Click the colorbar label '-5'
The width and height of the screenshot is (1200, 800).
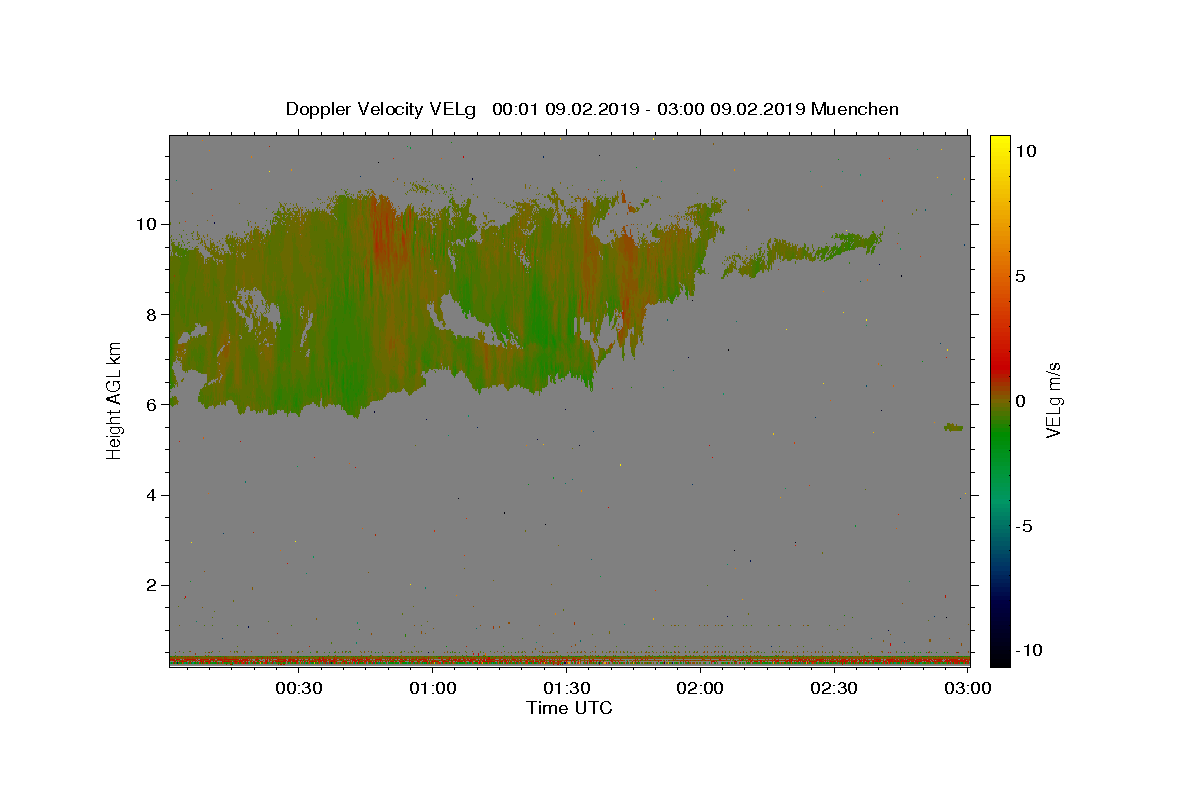(1025, 526)
